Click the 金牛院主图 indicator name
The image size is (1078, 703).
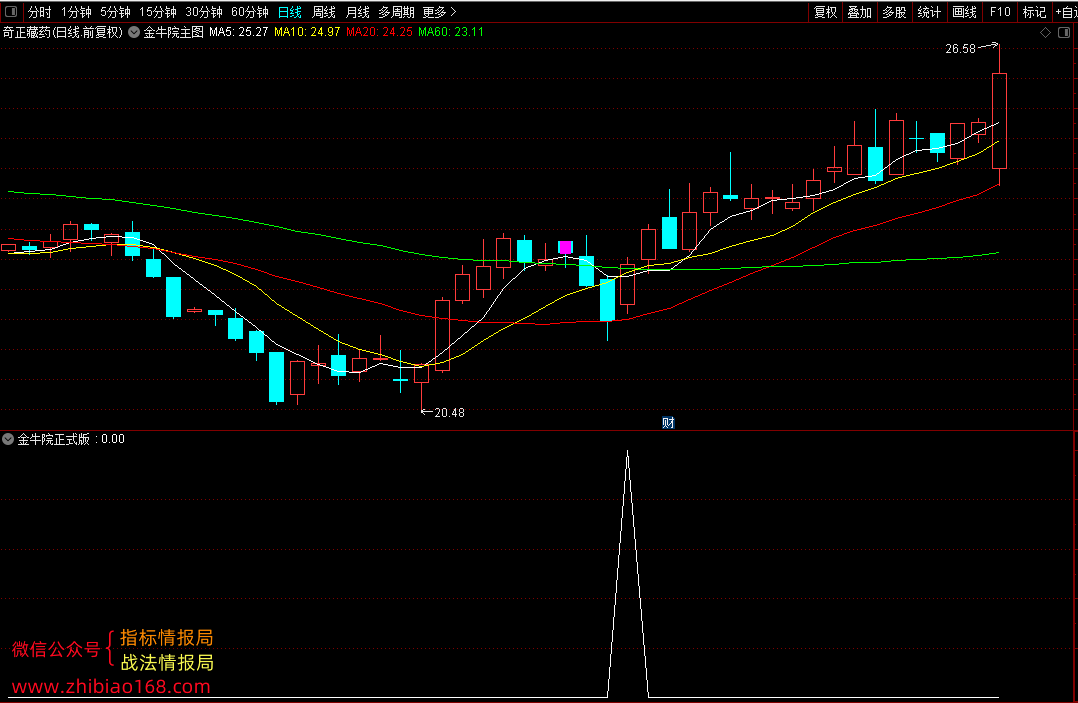[173, 32]
